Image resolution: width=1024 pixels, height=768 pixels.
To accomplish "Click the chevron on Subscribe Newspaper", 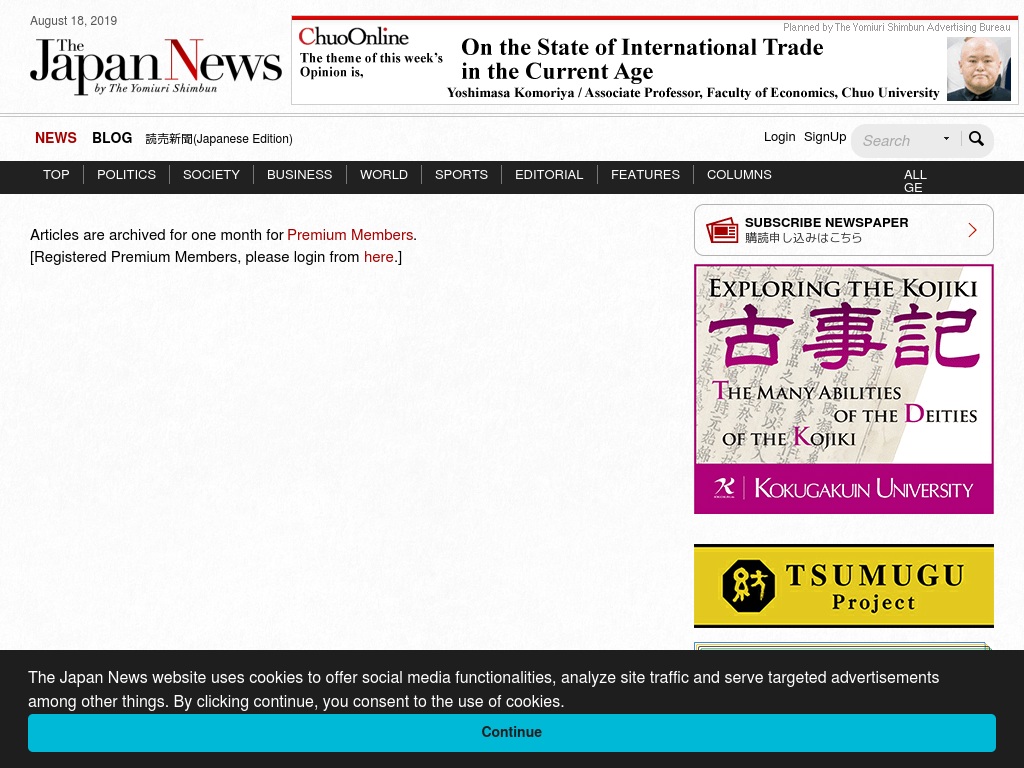I will click(x=972, y=230).
